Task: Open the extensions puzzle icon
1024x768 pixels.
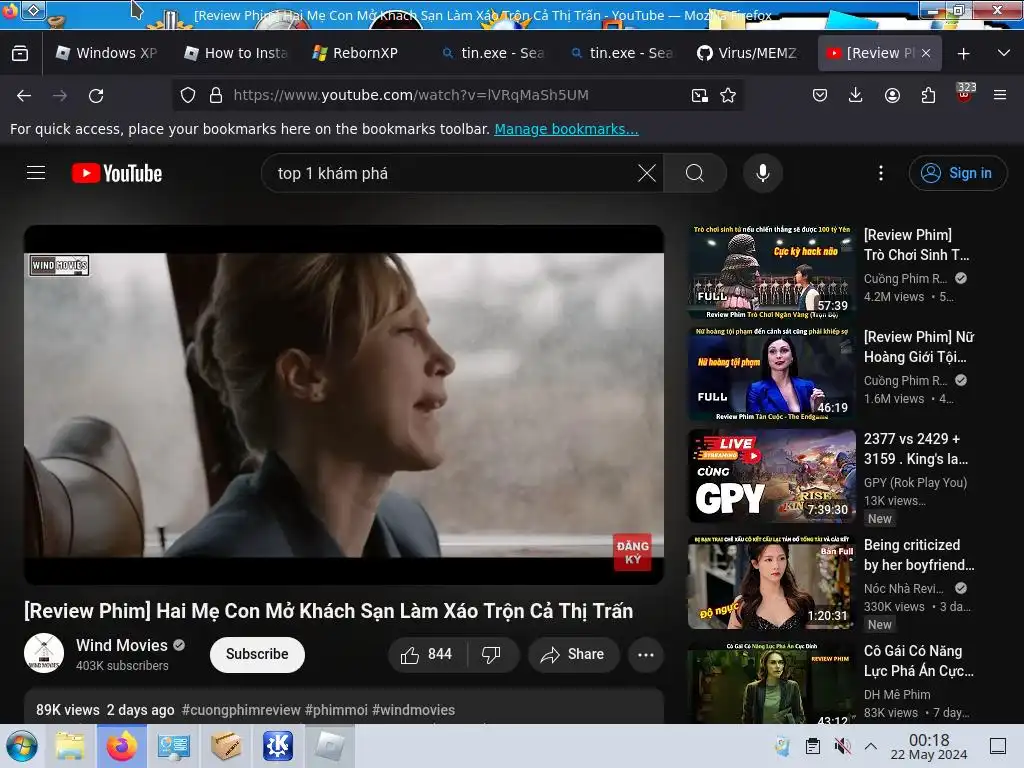Action: tap(928, 95)
